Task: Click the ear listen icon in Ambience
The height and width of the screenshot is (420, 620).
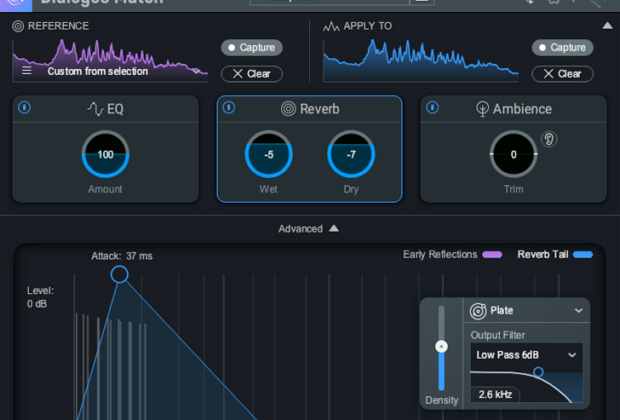Action: (x=548, y=139)
